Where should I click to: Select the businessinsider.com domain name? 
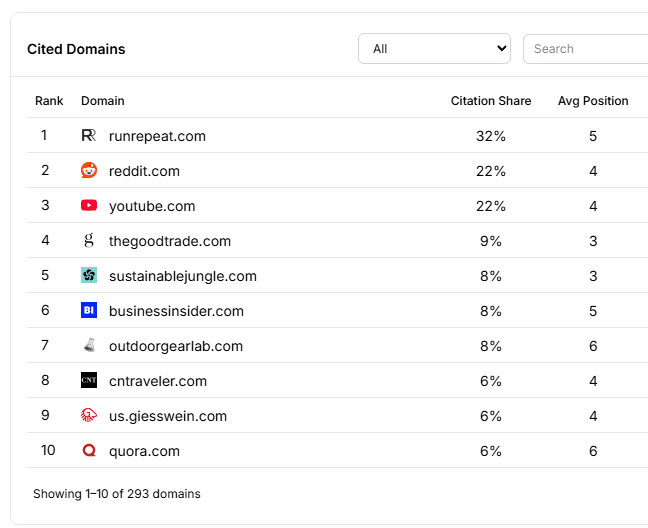tap(176, 311)
